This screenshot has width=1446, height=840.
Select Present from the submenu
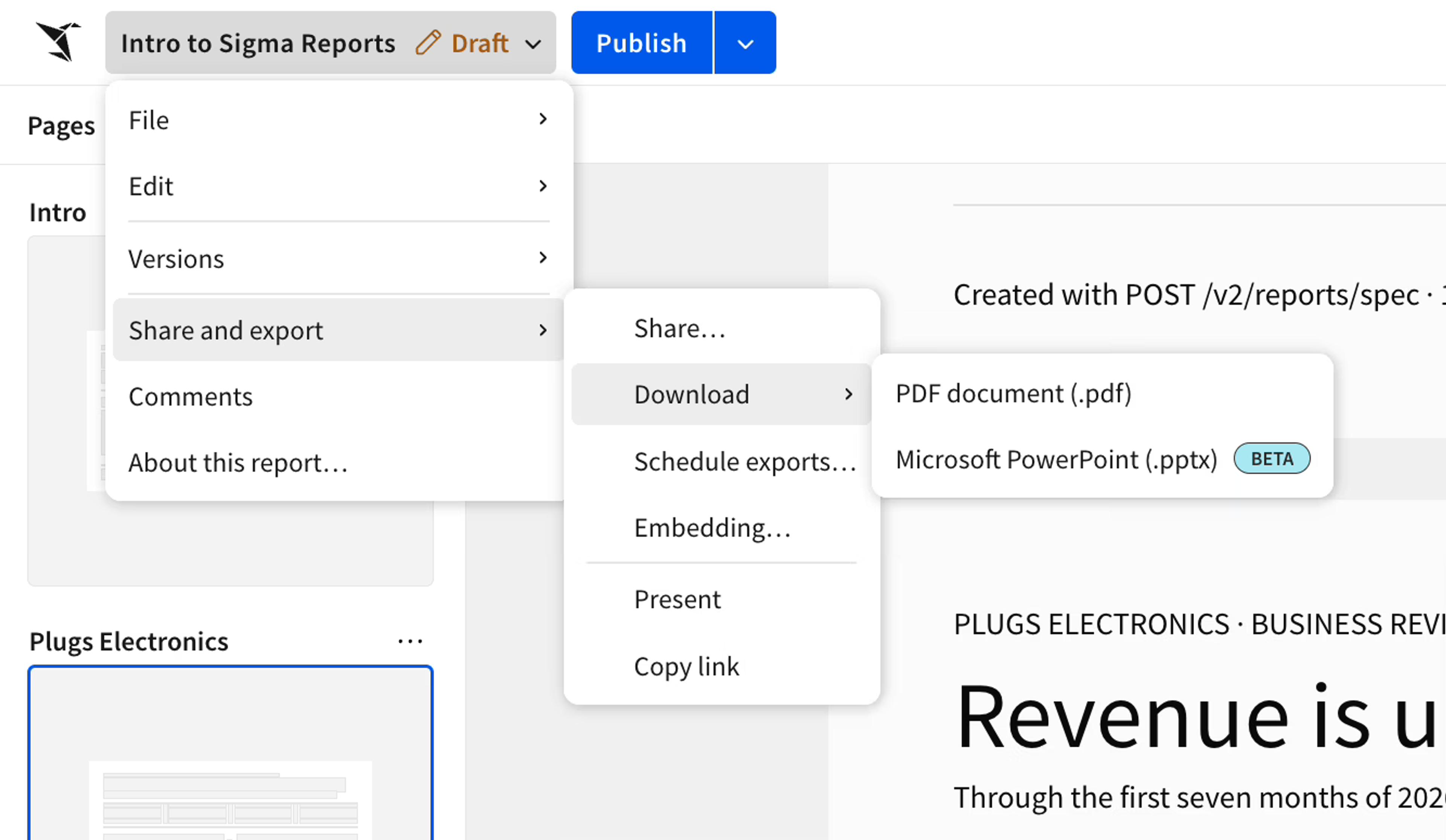click(722, 599)
